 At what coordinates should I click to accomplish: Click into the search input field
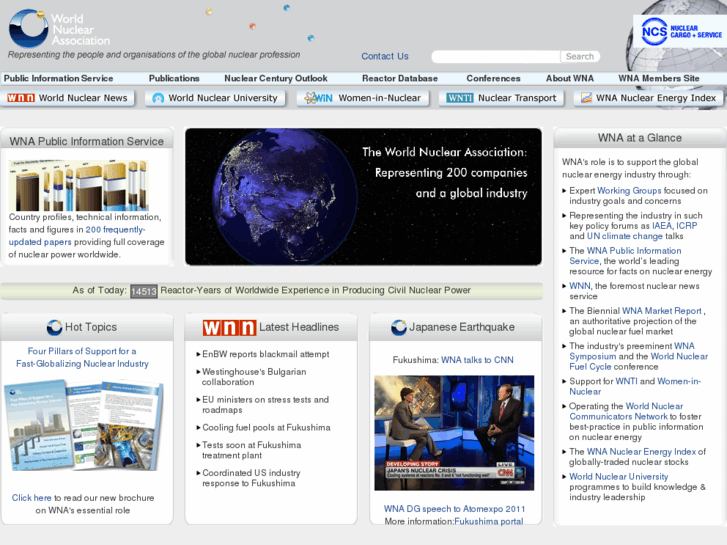tap(496, 57)
